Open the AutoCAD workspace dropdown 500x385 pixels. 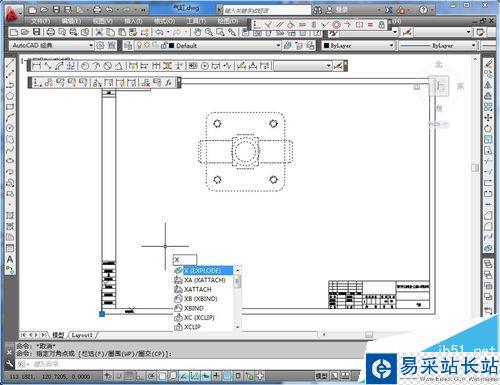click(52, 45)
